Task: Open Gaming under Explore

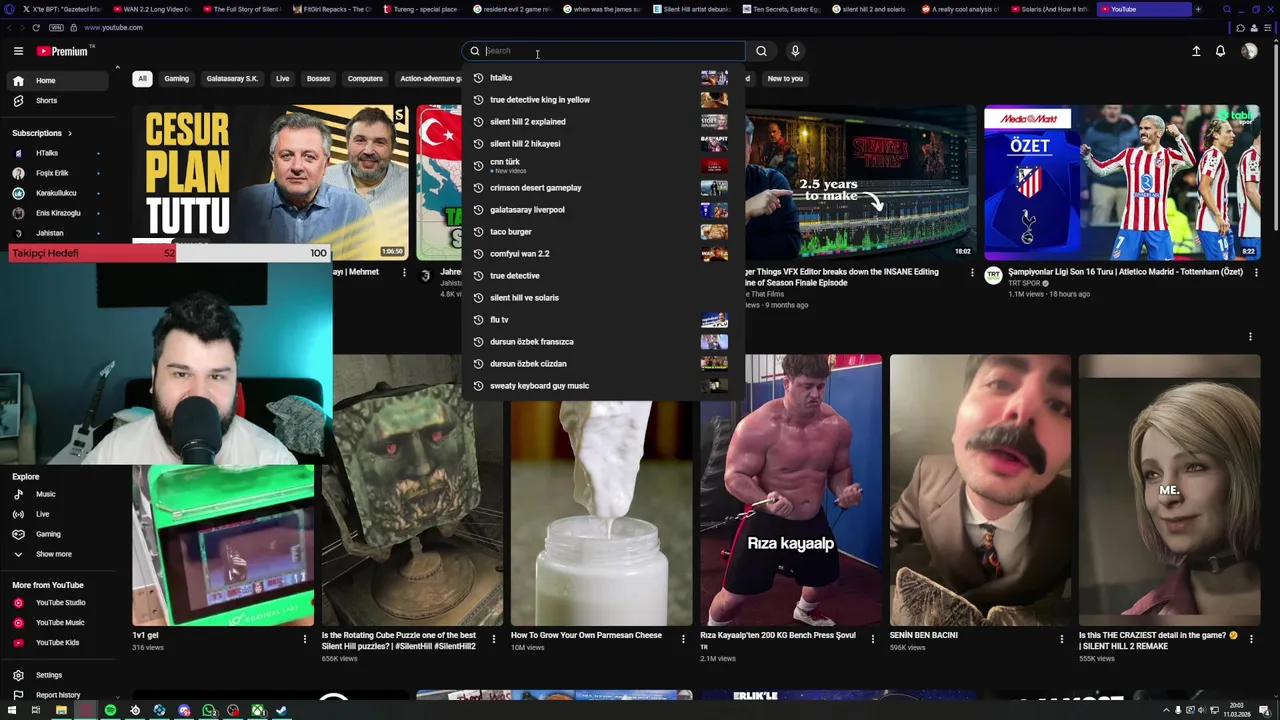Action: coord(56,534)
